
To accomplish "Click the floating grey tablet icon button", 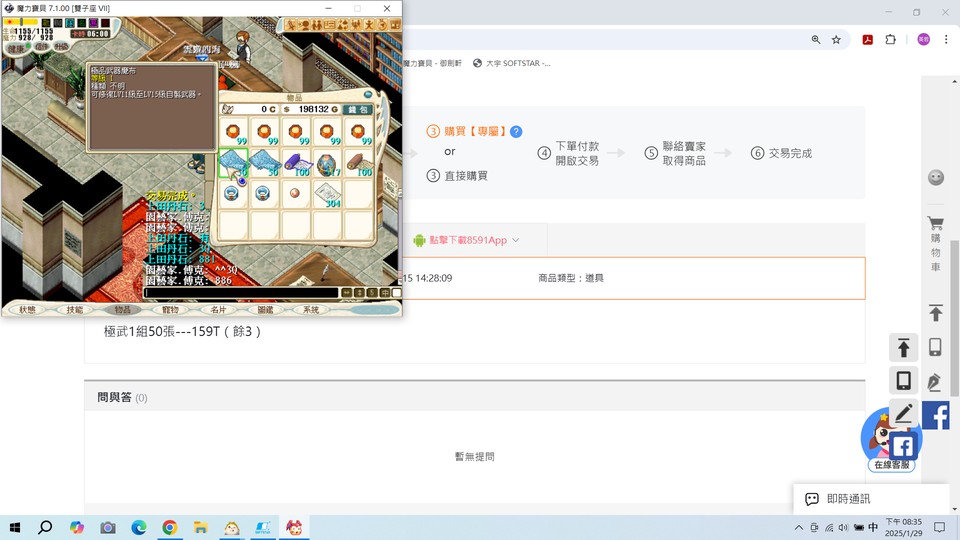I will [x=904, y=380].
